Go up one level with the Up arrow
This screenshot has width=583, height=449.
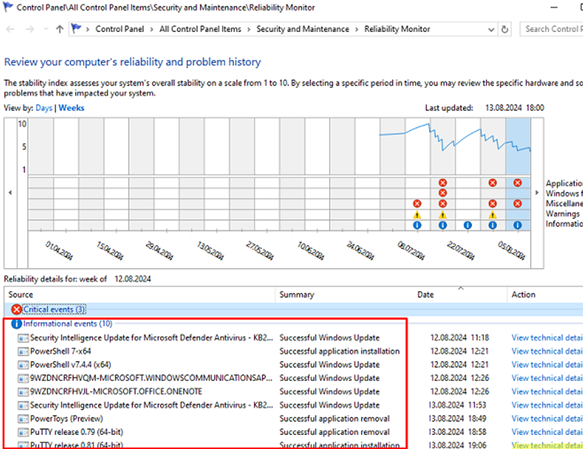[59, 29]
